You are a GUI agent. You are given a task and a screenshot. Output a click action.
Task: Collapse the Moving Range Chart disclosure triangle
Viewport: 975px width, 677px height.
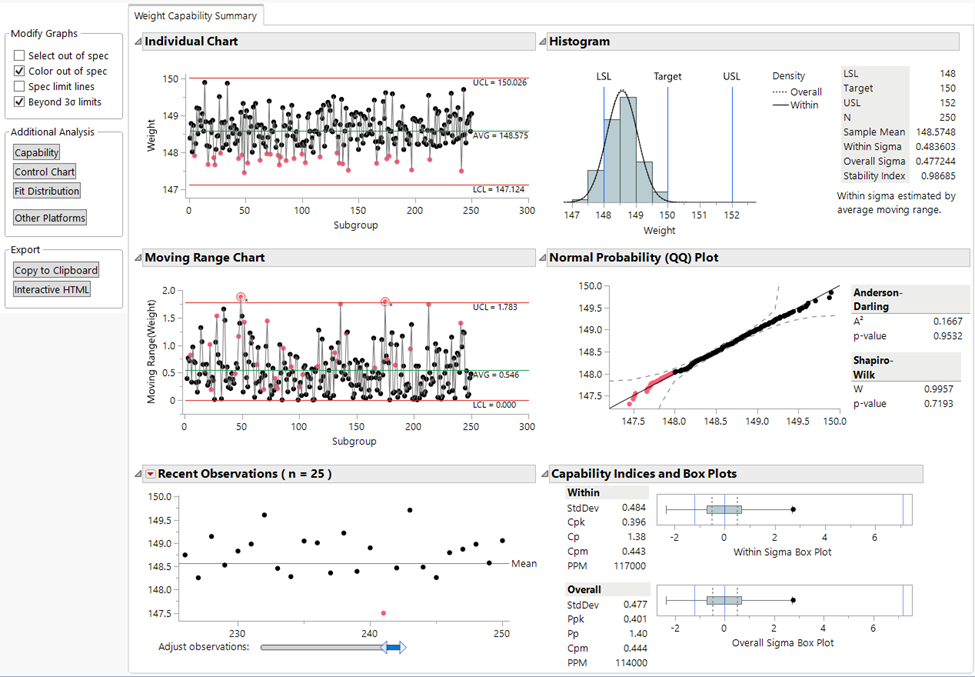[x=137, y=257]
